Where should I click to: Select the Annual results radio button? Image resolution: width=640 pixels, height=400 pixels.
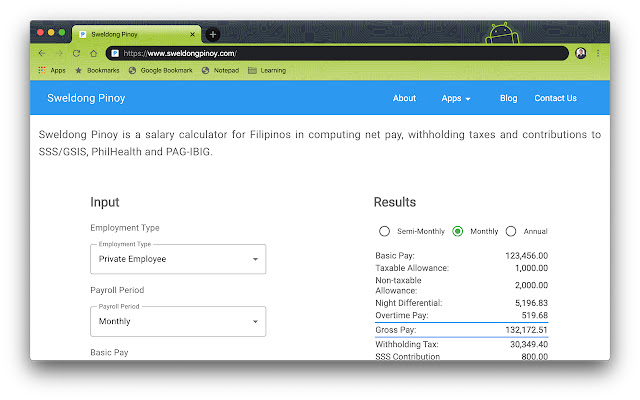511,231
